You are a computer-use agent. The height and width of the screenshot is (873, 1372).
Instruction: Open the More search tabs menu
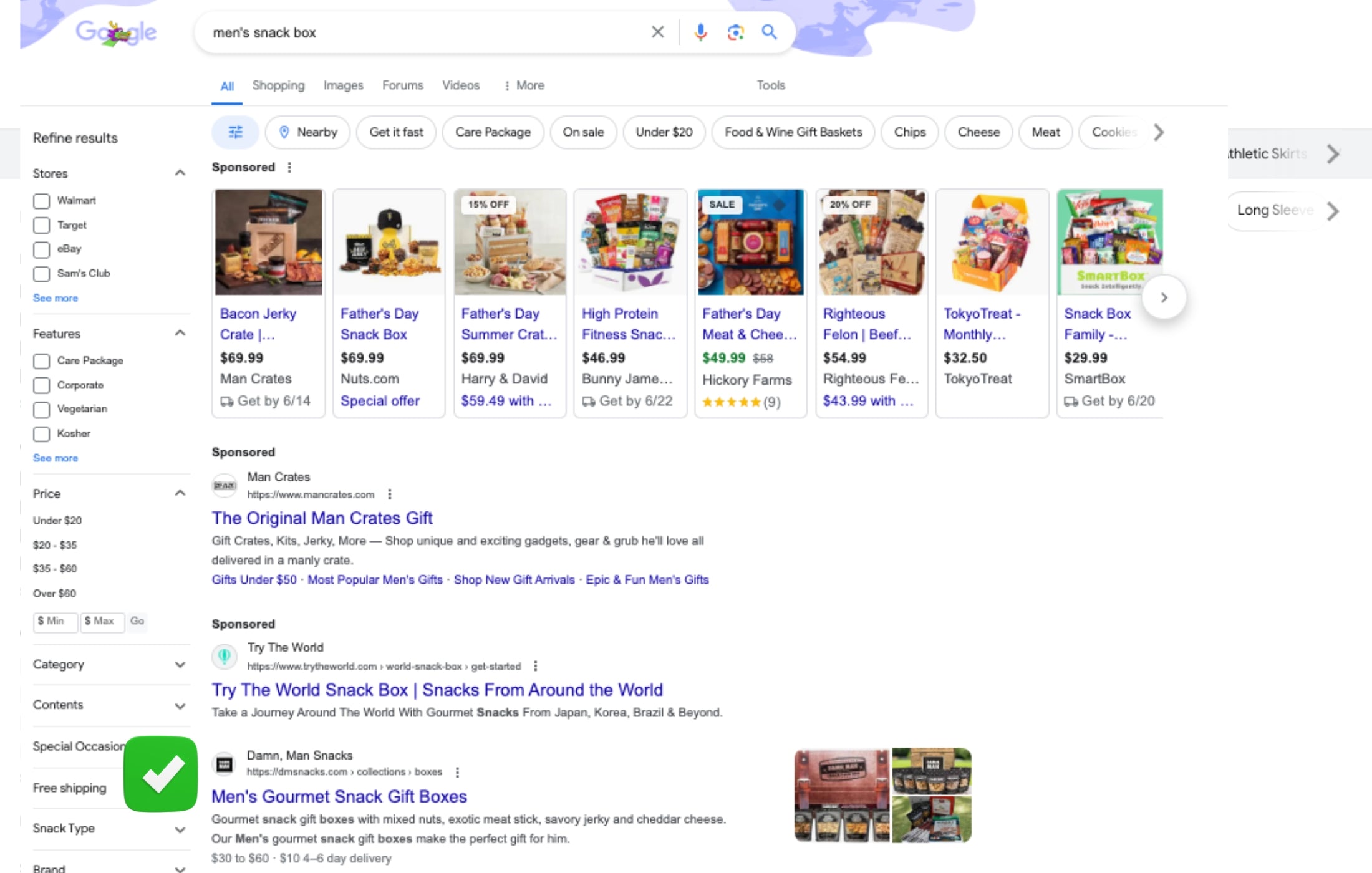pyautogui.click(x=524, y=85)
